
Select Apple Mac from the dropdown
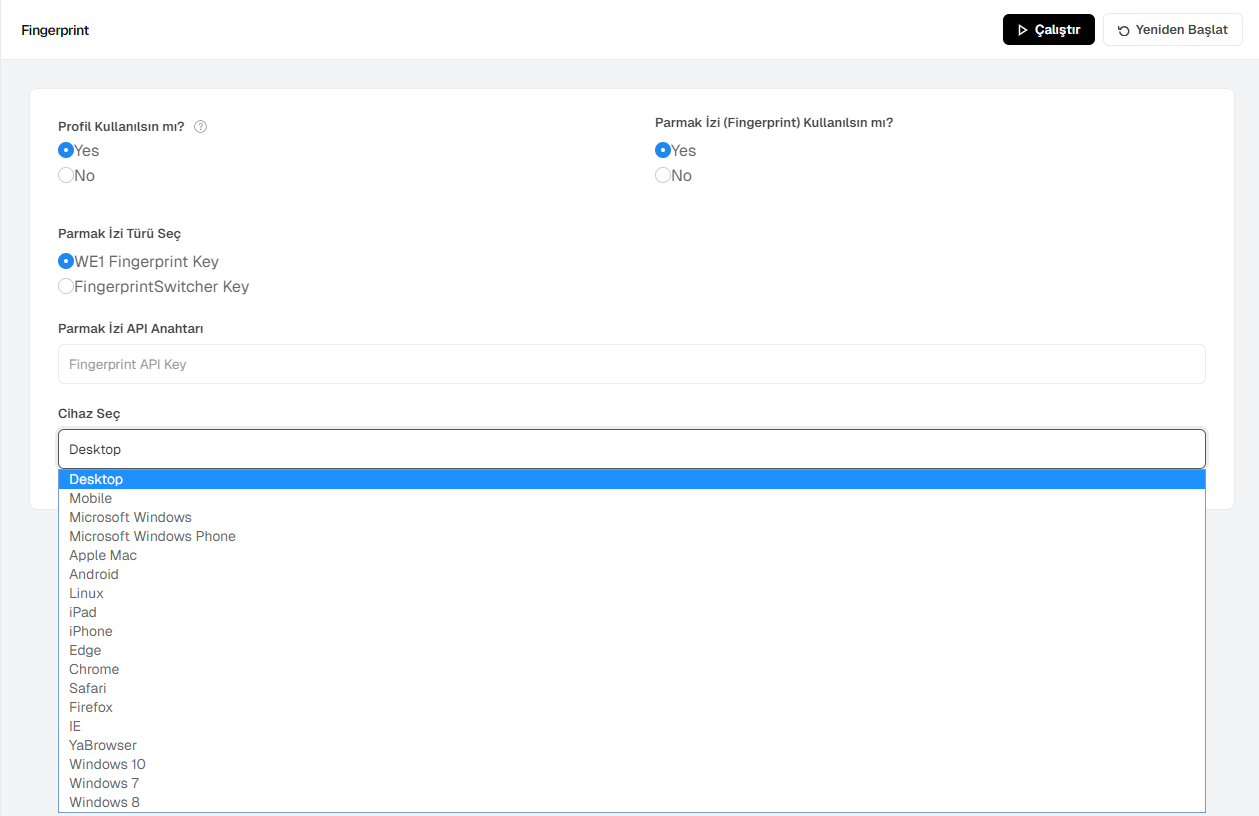(x=632, y=555)
